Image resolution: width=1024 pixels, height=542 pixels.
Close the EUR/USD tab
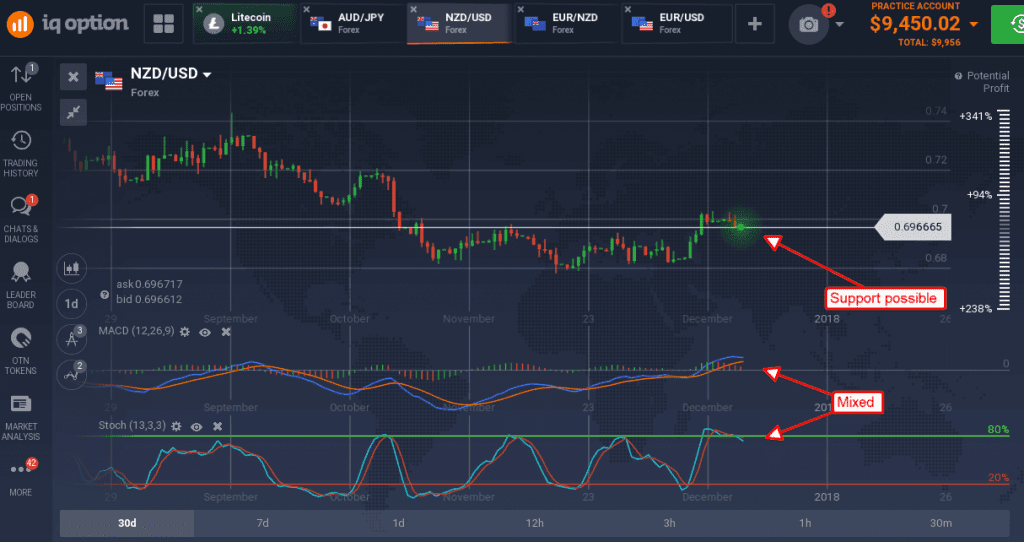628,9
